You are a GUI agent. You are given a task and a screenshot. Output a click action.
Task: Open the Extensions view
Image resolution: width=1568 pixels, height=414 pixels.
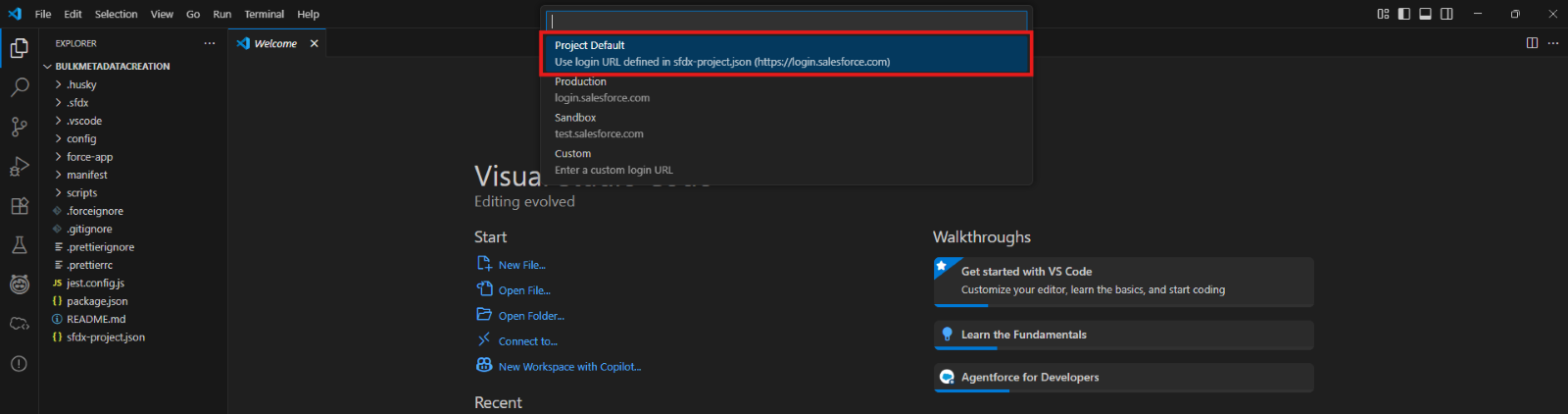click(19, 206)
